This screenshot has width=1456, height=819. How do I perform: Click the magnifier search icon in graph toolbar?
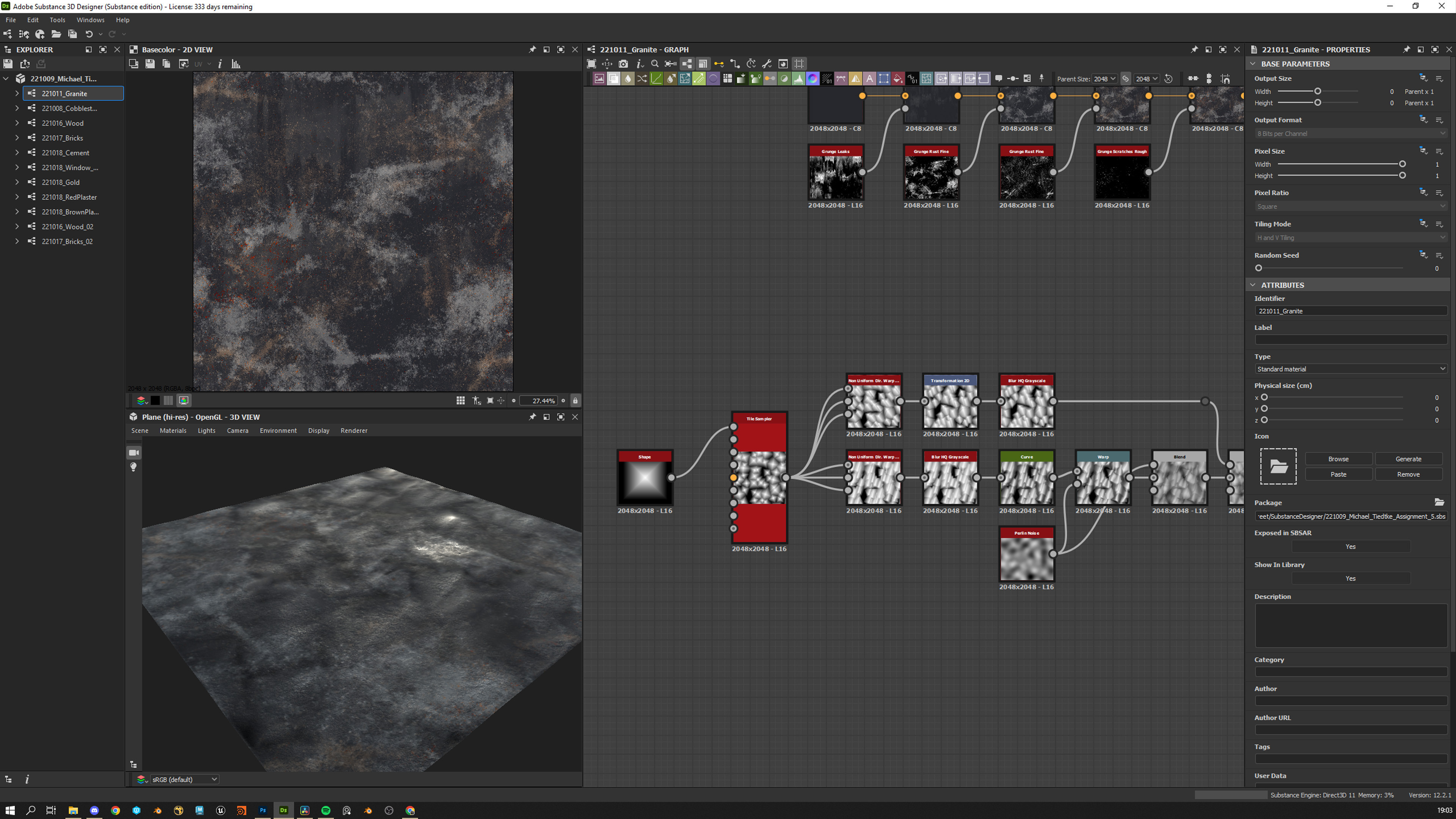(x=654, y=64)
